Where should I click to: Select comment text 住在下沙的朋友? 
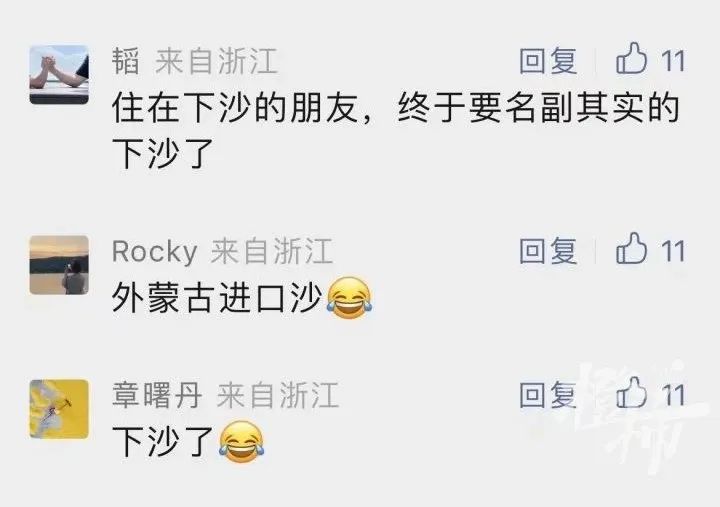pos(235,107)
